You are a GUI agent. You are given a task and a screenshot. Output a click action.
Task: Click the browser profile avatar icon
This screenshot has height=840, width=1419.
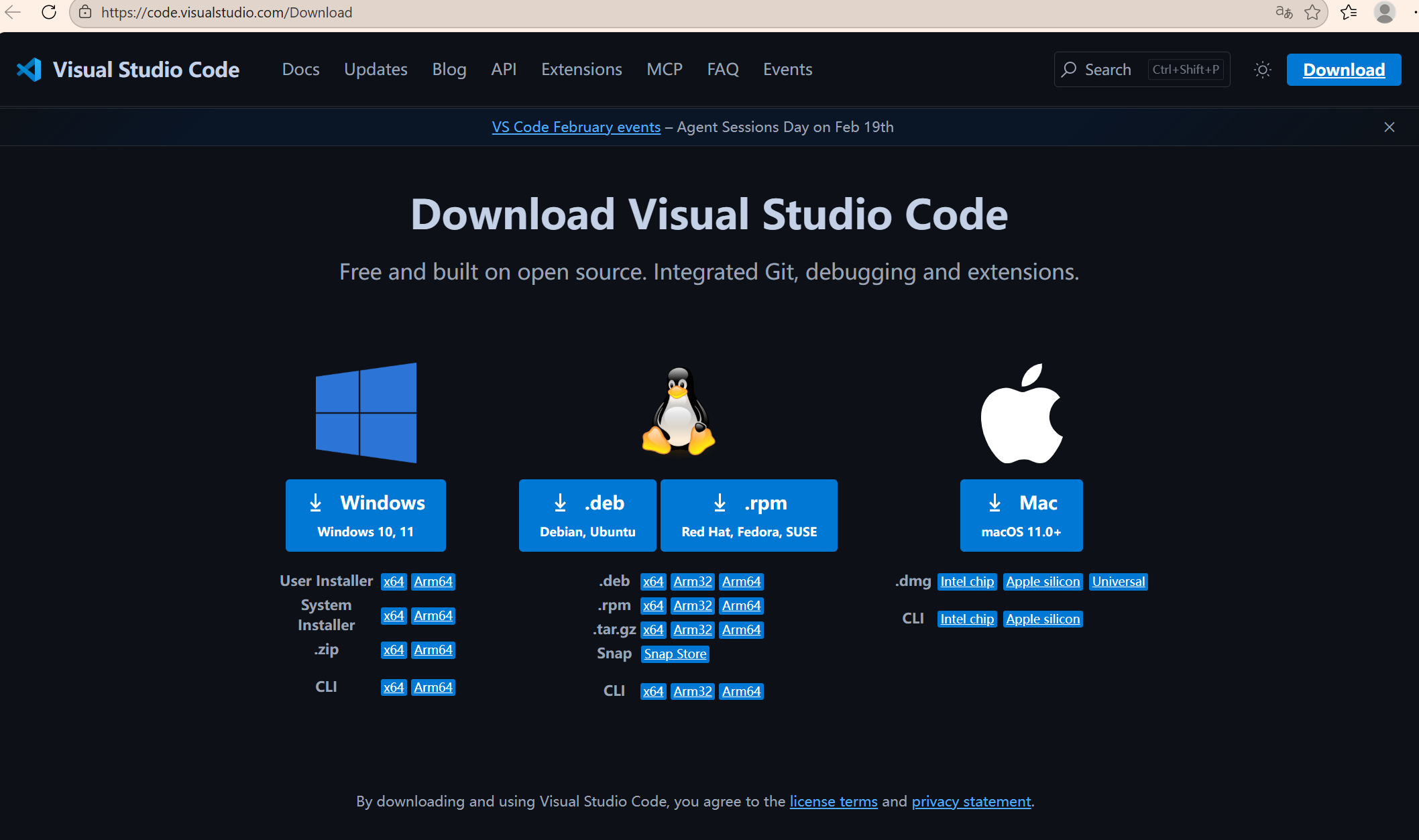click(1385, 12)
